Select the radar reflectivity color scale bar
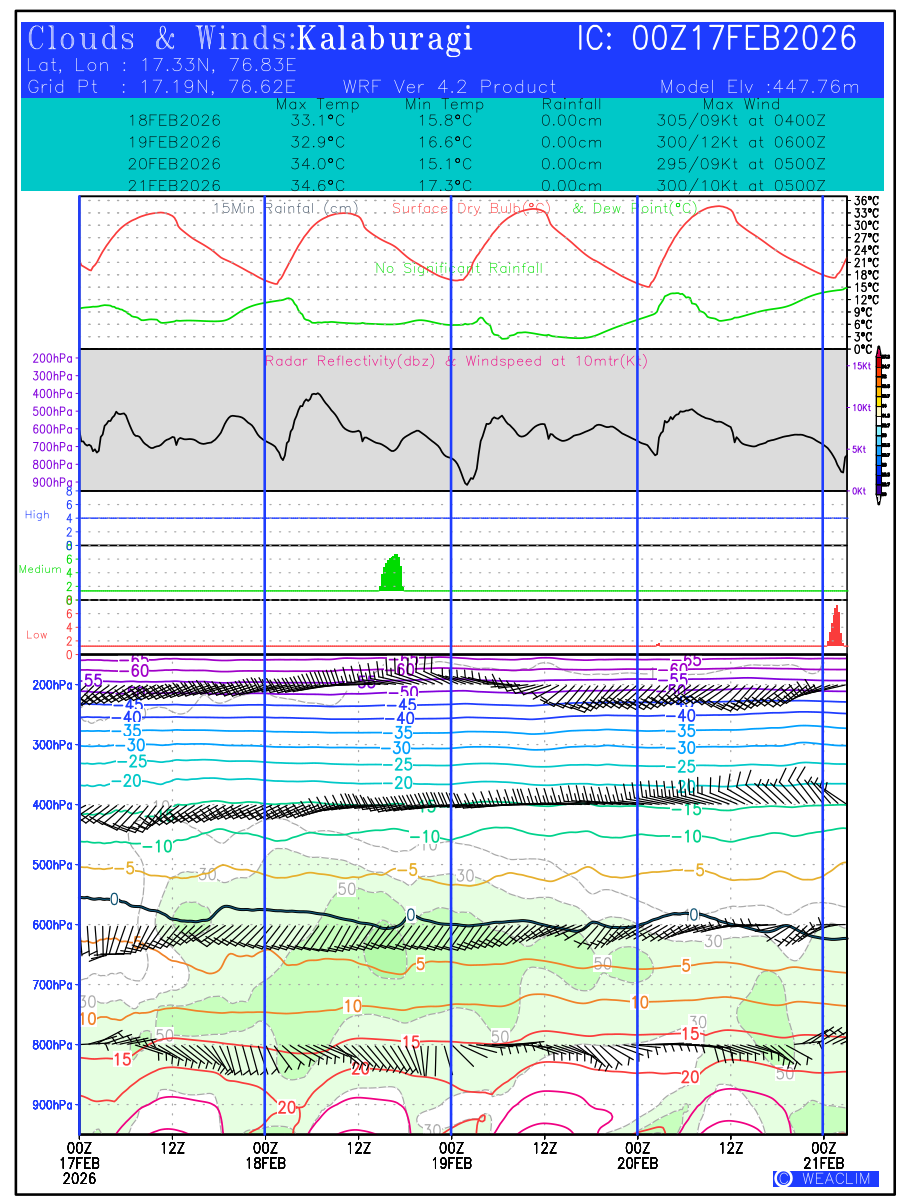 point(879,421)
